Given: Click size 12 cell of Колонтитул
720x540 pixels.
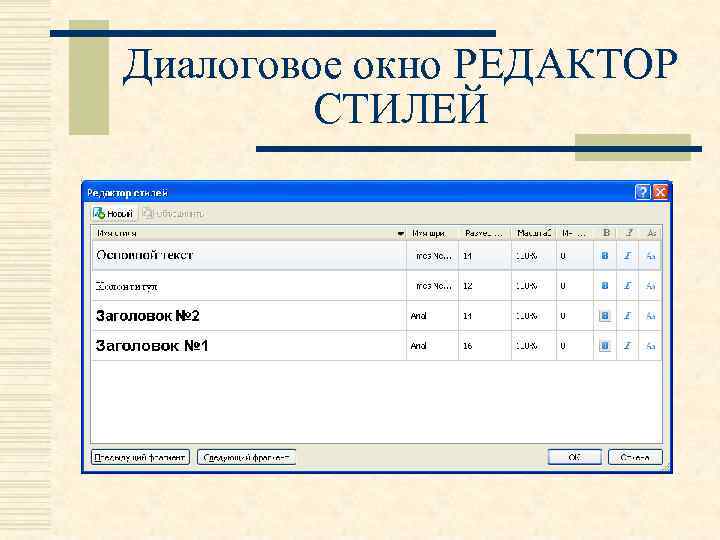Looking at the screenshot, I should coord(485,286).
